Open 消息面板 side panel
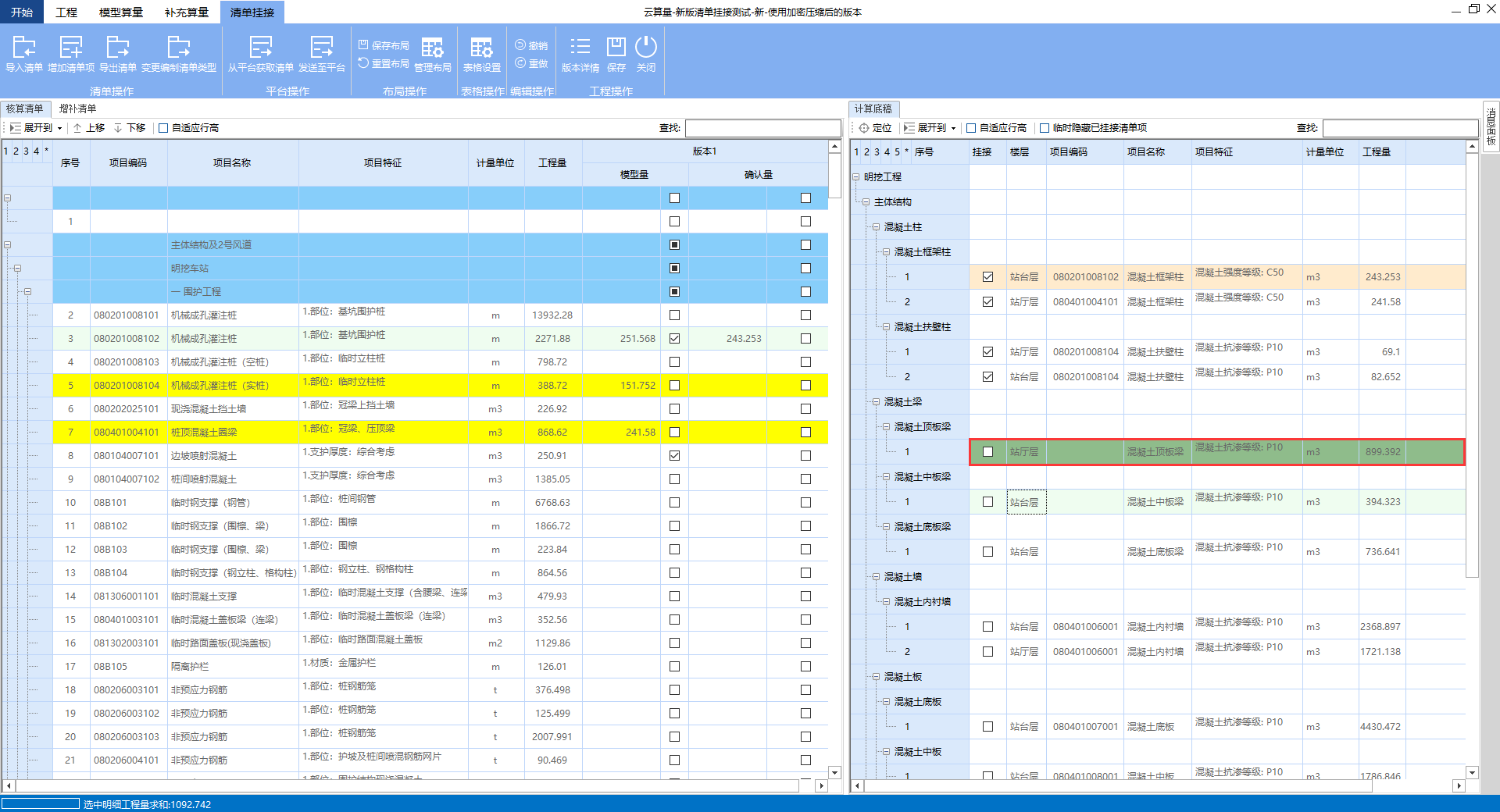The height and width of the screenshot is (812, 1500). pyautogui.click(x=1491, y=126)
